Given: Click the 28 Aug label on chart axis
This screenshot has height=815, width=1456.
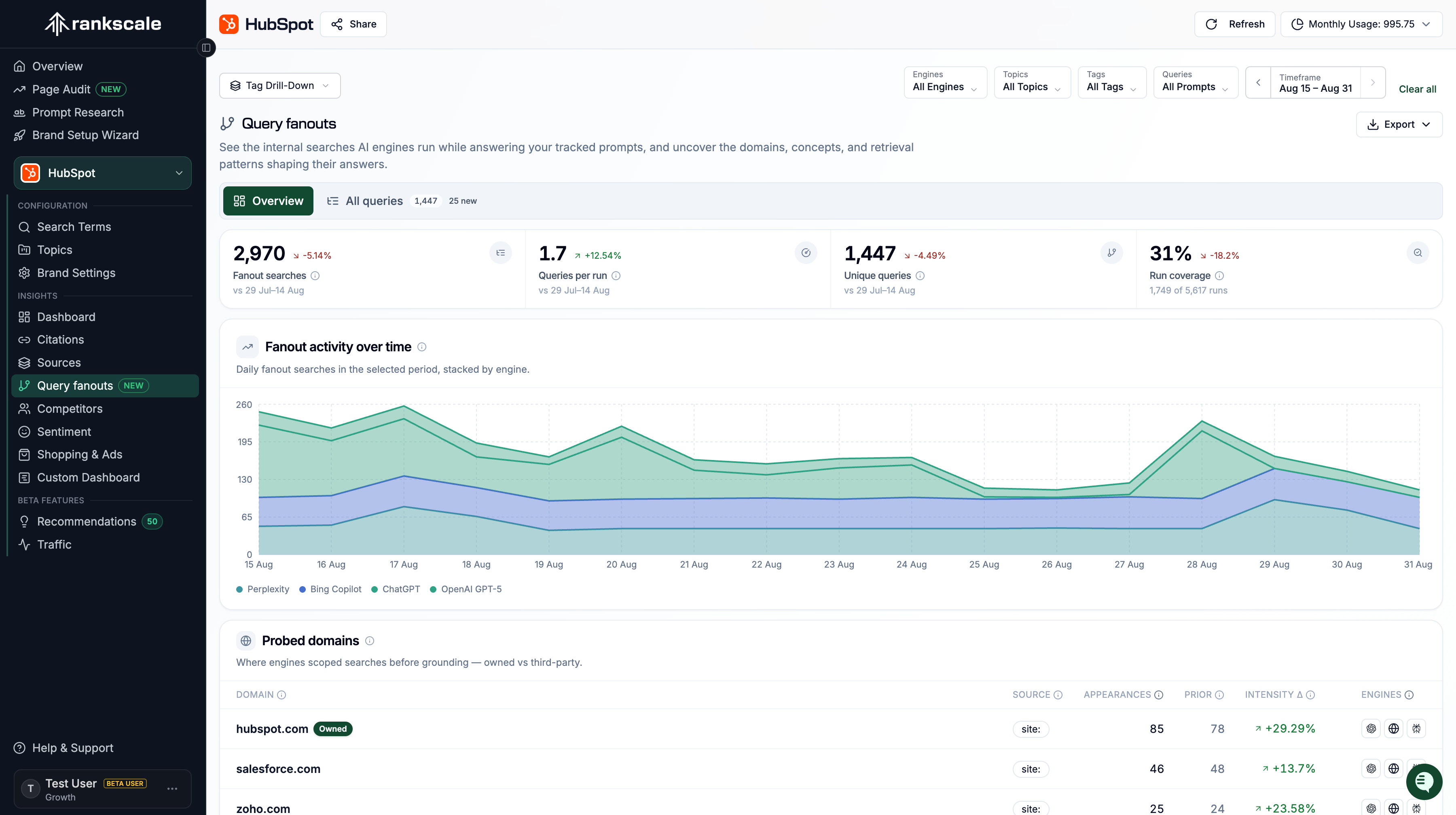Looking at the screenshot, I should (x=1202, y=564).
